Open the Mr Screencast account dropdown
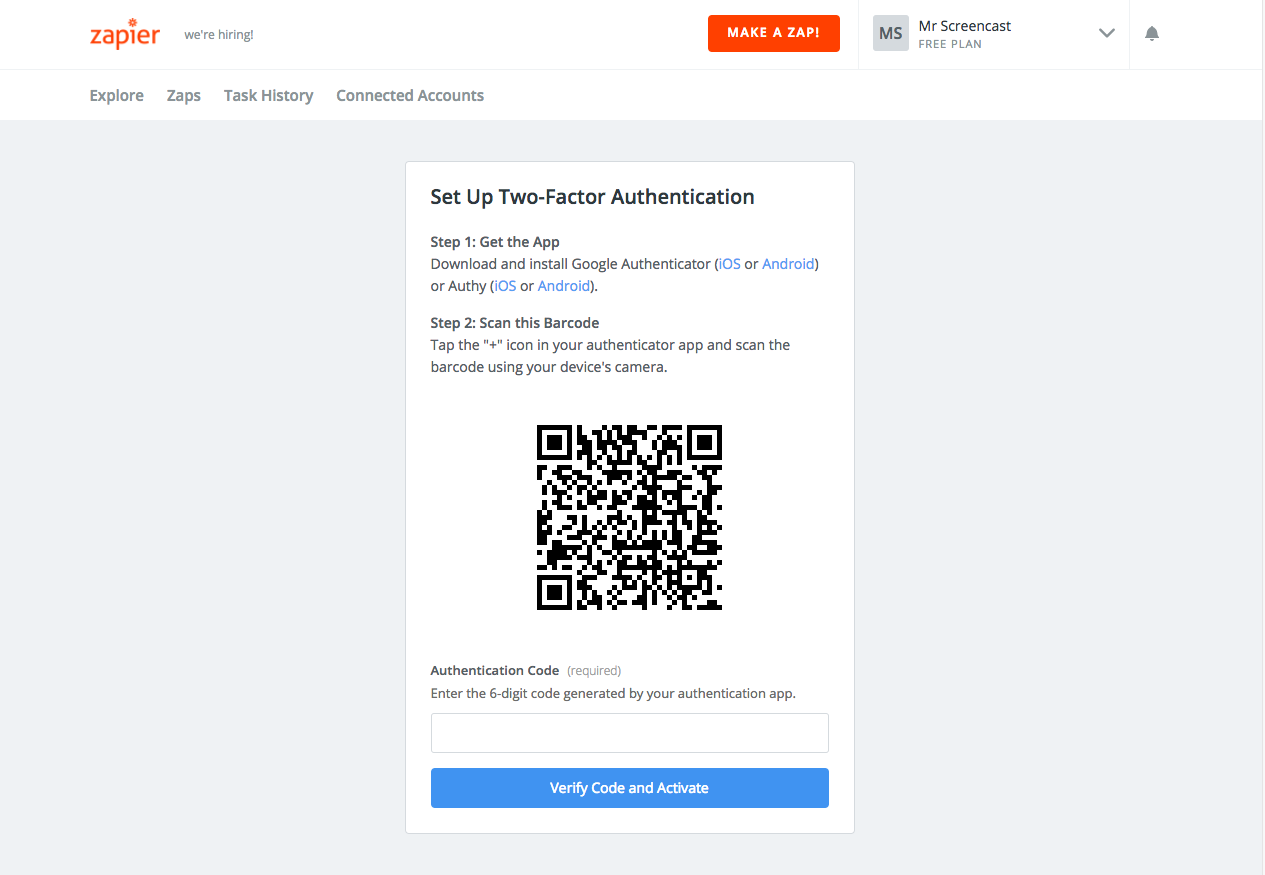 click(964, 25)
